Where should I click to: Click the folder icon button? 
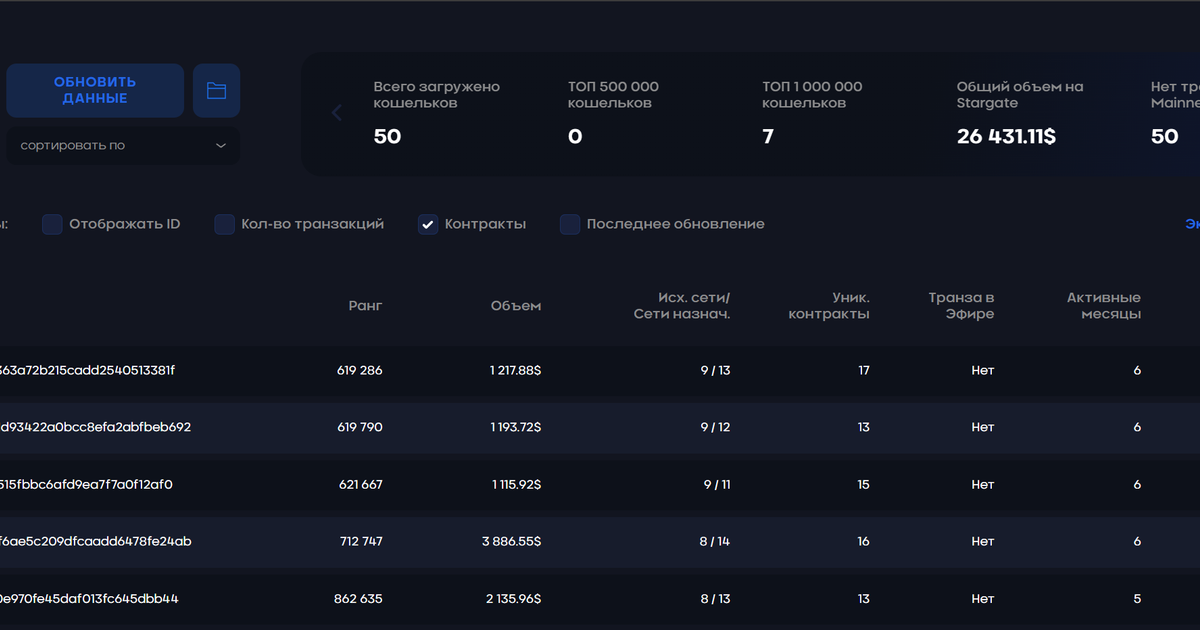pyautogui.click(x=216, y=91)
